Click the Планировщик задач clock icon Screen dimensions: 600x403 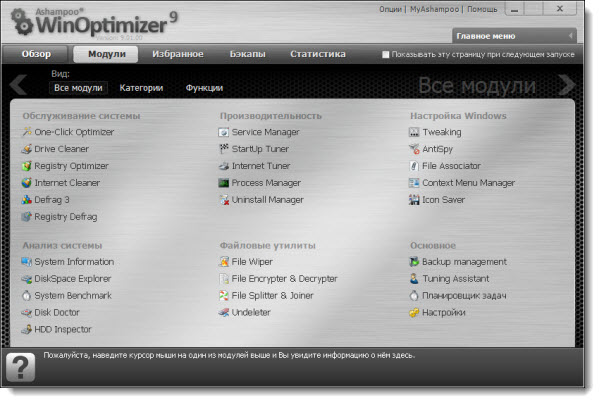click(x=414, y=295)
